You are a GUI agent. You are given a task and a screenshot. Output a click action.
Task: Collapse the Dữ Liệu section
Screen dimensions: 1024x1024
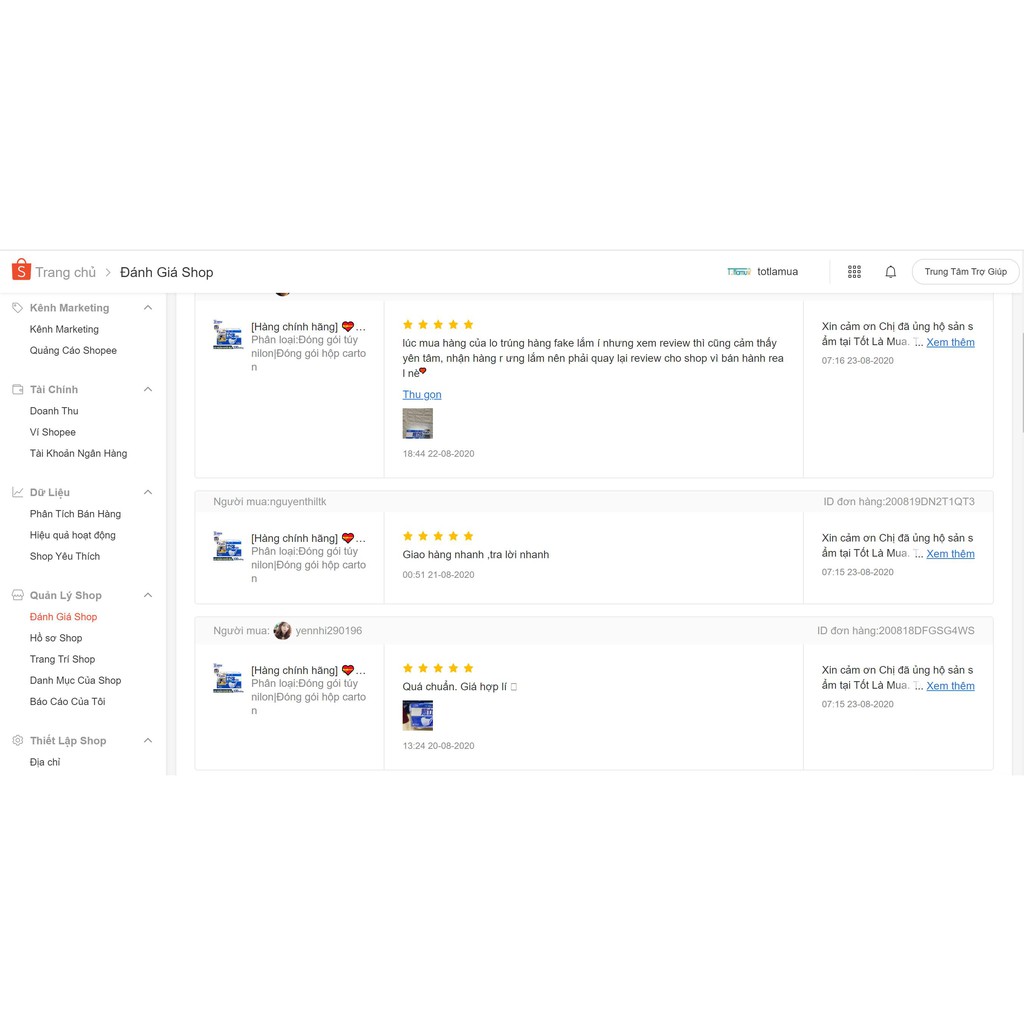click(x=148, y=492)
